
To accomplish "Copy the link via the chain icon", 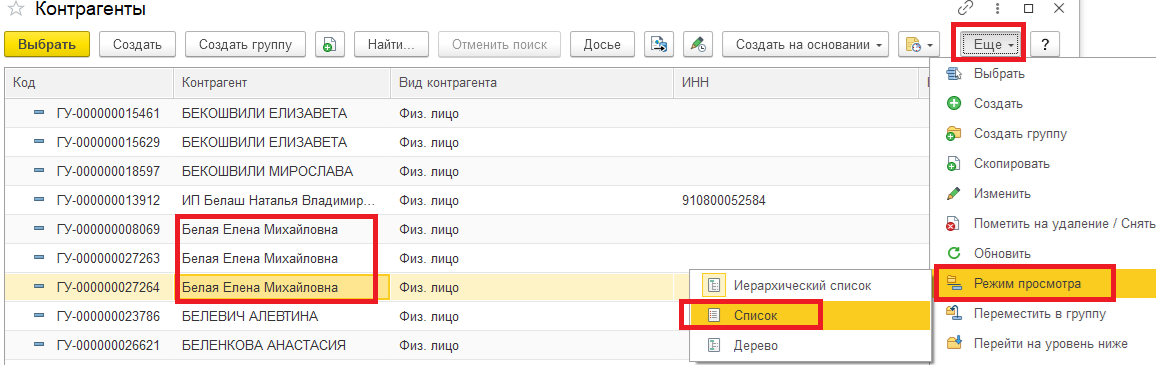I will (x=966, y=9).
